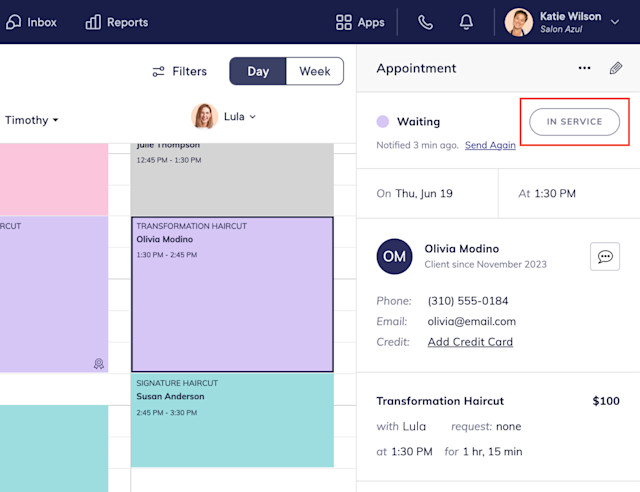Click the phone number (310) 555-0184

pos(468,301)
